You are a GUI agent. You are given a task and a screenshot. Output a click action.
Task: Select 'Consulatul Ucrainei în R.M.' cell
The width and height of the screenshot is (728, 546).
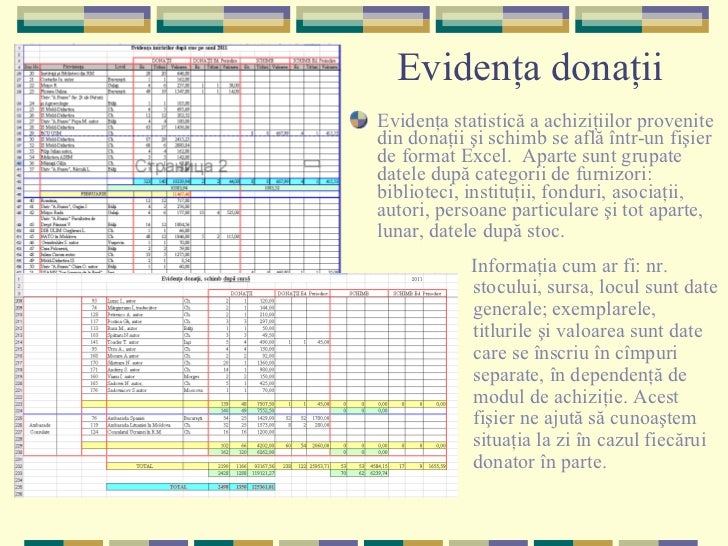(x=145, y=432)
